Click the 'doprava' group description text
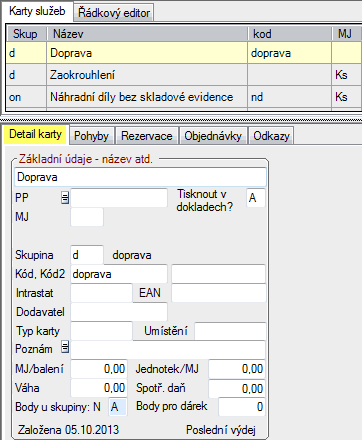Screen dimensions: 362x440 pos(132,255)
